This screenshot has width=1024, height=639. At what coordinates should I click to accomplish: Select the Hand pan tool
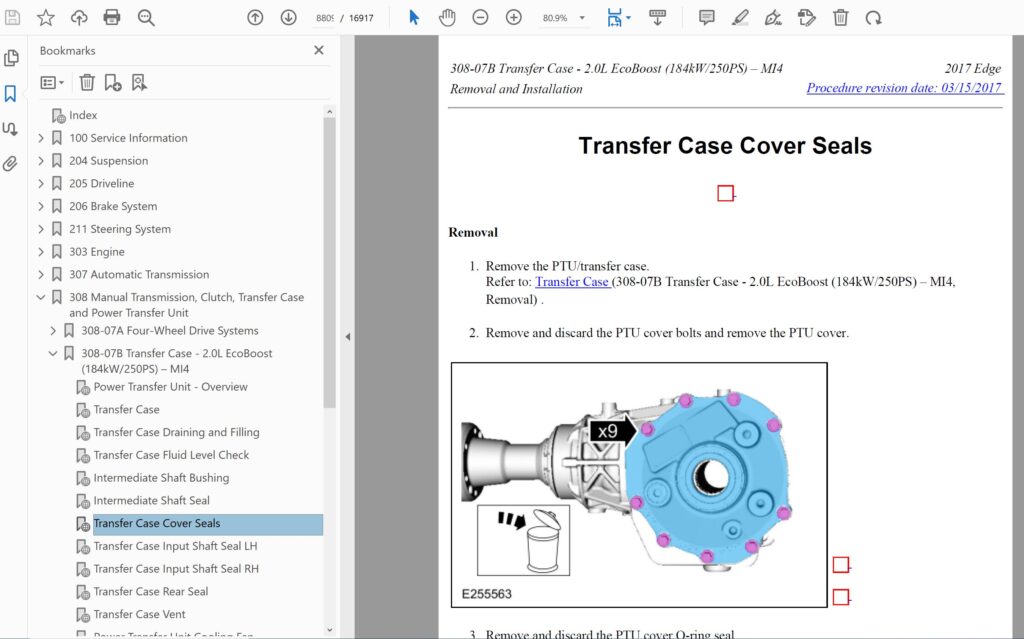(447, 17)
